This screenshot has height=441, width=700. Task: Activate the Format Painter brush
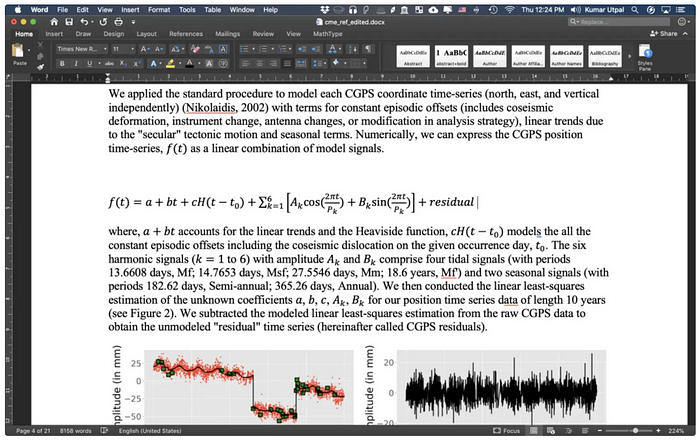tap(40, 67)
